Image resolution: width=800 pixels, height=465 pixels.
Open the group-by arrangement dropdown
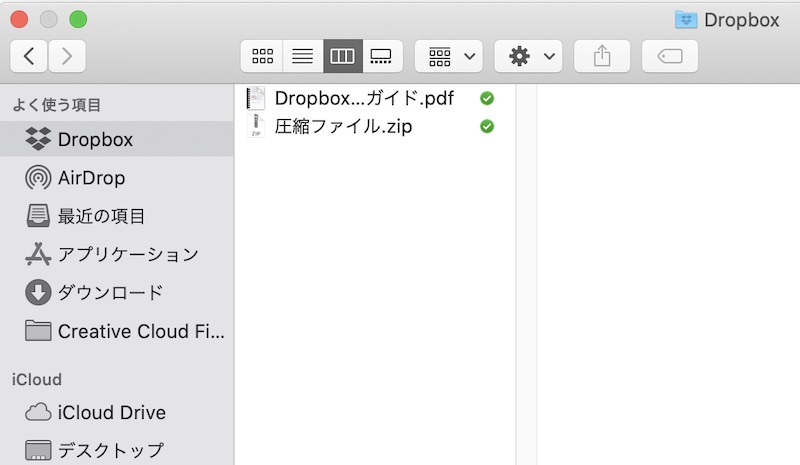point(449,56)
